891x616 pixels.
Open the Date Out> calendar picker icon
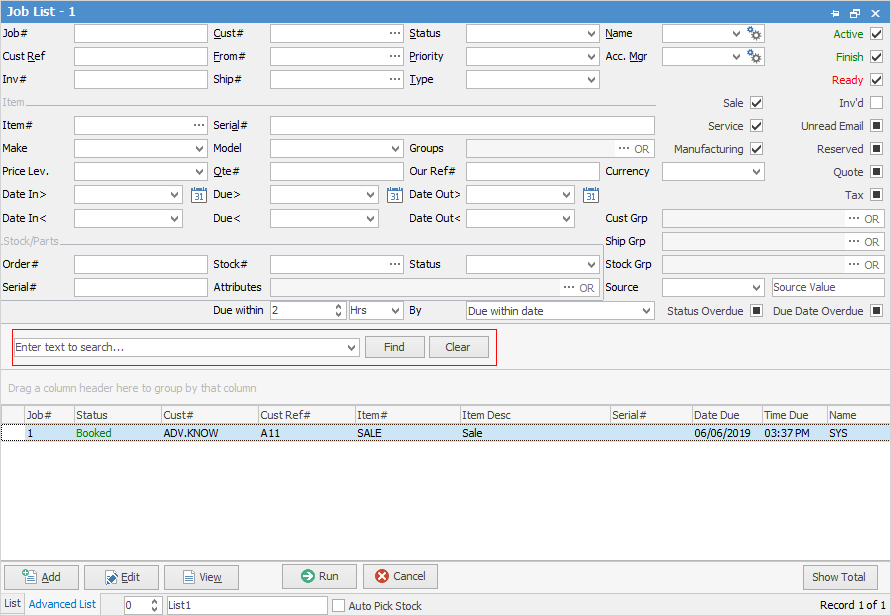591,195
